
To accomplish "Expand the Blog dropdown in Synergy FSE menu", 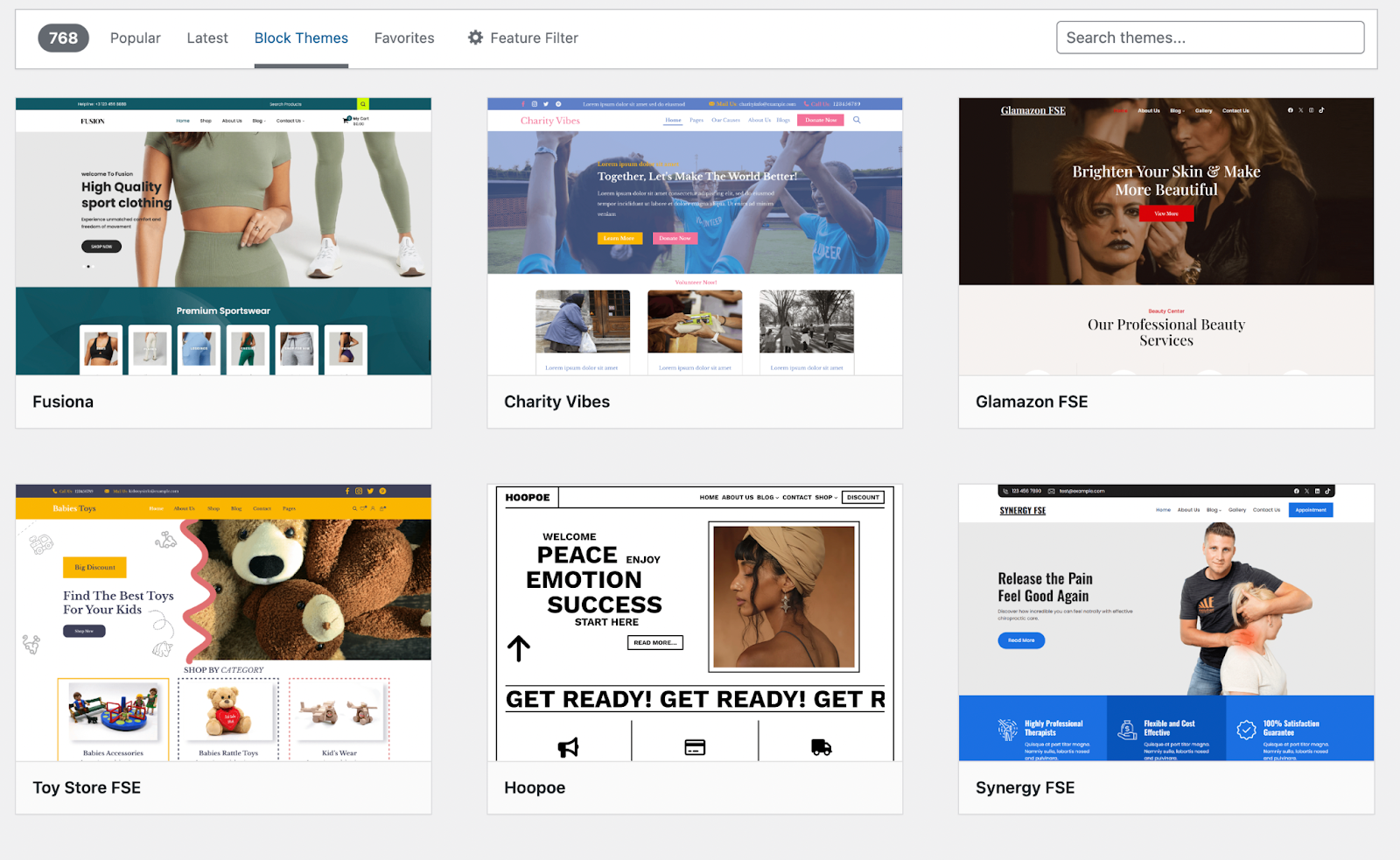I will click(x=1213, y=509).
